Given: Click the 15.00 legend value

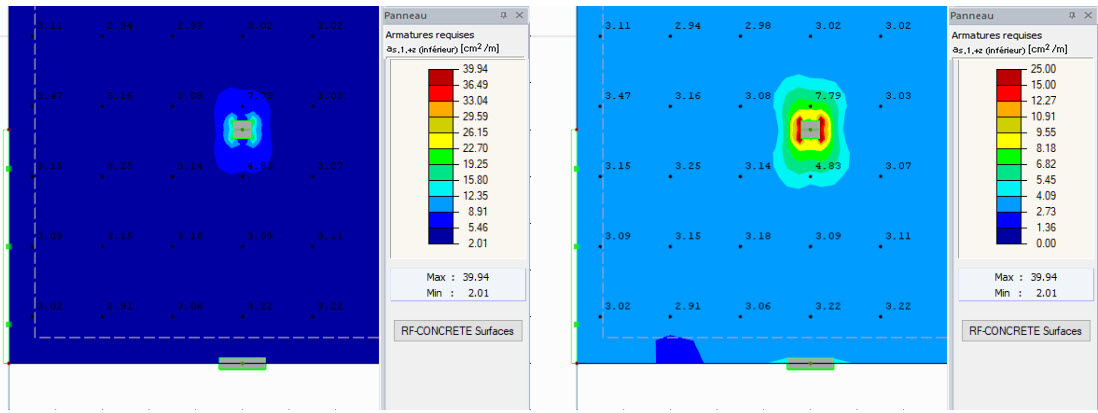Looking at the screenshot, I should (1043, 85).
